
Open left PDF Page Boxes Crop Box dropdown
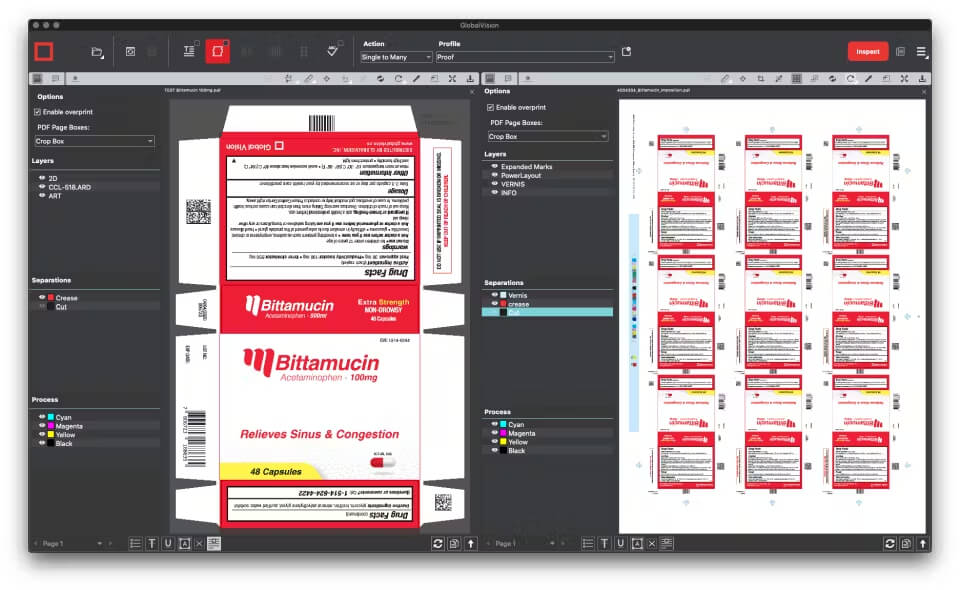(94, 141)
